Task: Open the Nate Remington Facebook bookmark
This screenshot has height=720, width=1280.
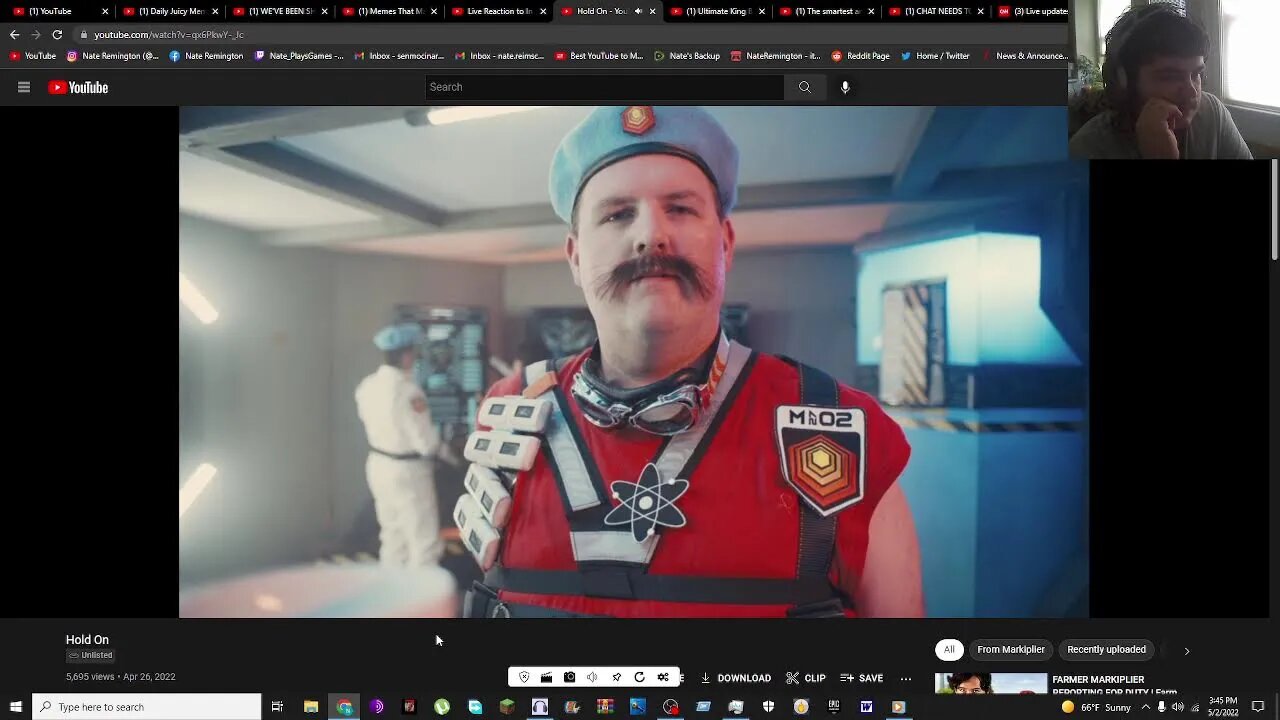Action: pyautogui.click(x=206, y=56)
